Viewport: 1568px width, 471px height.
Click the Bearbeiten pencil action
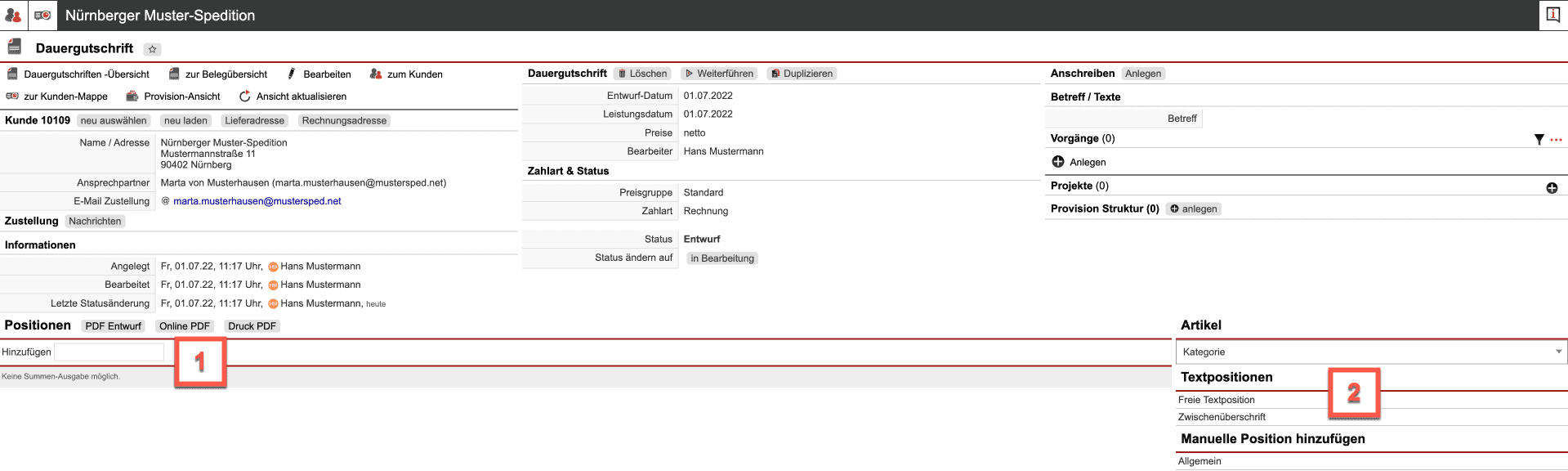point(319,74)
